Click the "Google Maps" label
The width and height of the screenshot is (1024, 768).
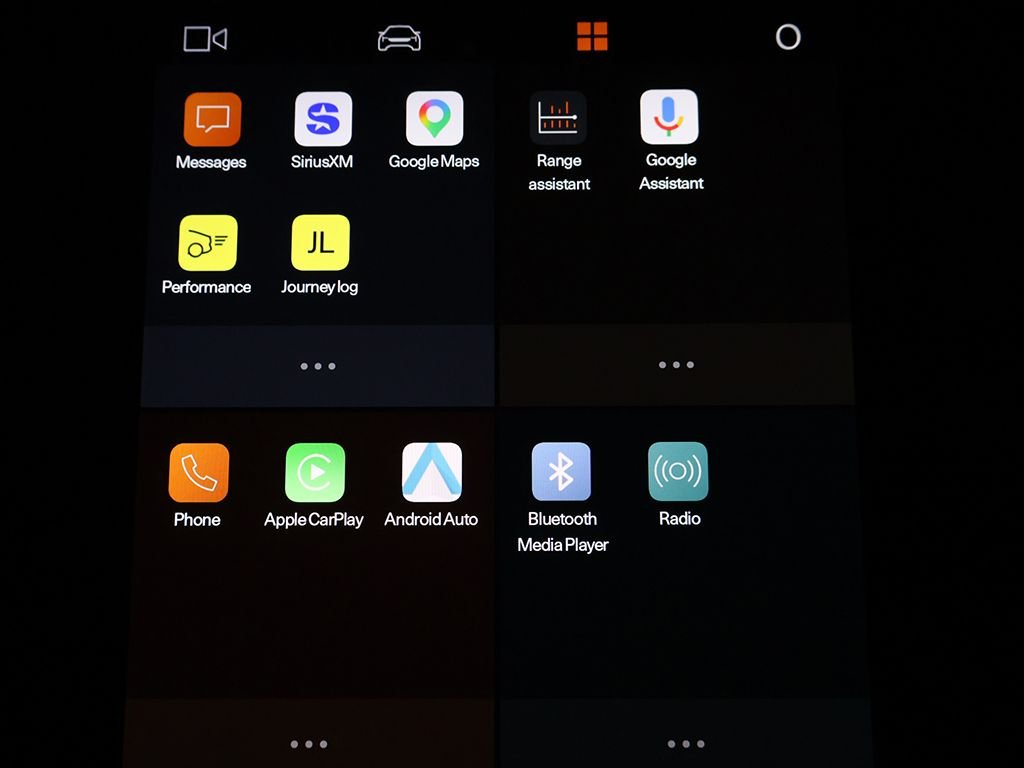[x=434, y=161]
